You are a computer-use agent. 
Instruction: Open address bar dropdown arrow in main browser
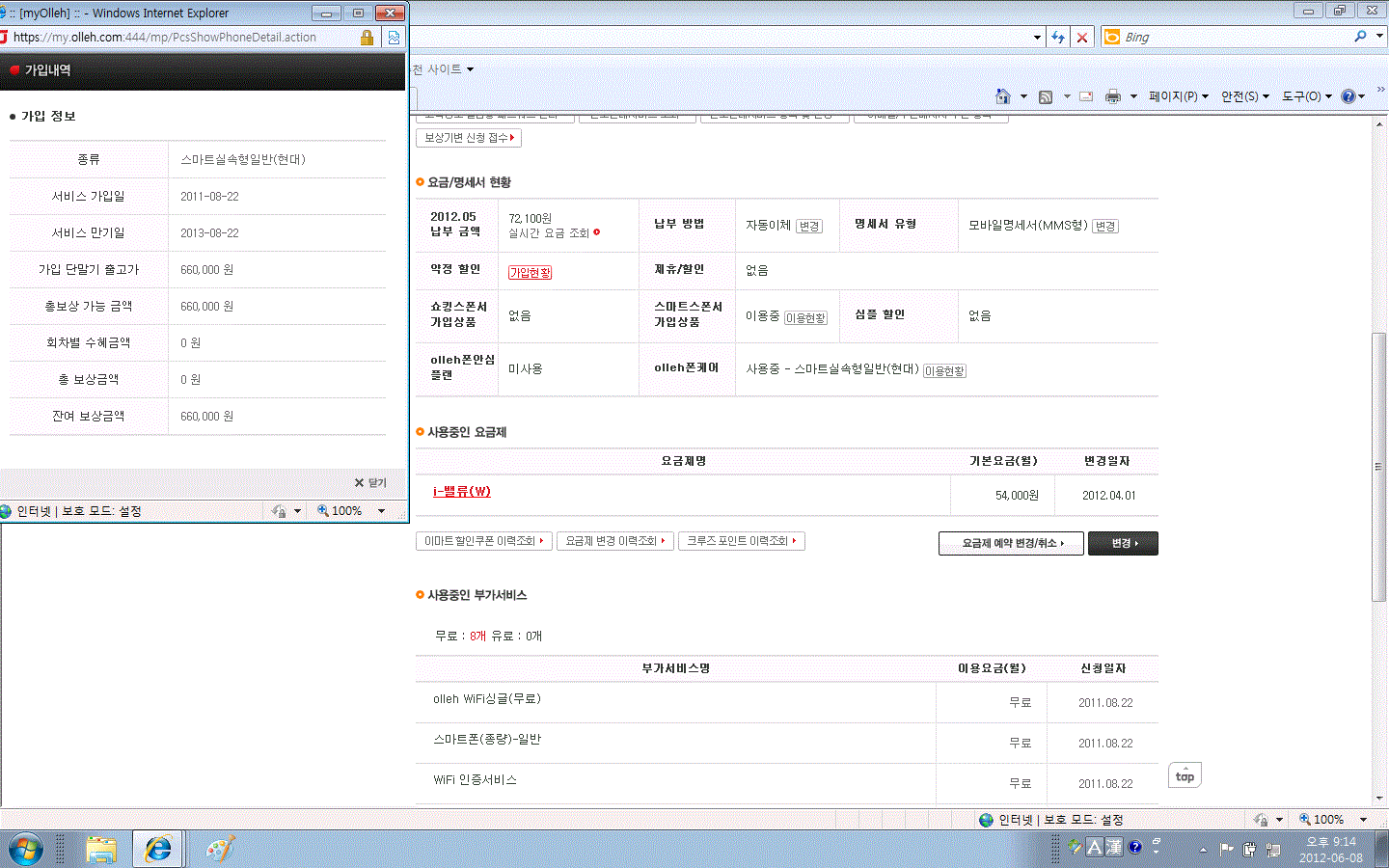(x=1037, y=37)
